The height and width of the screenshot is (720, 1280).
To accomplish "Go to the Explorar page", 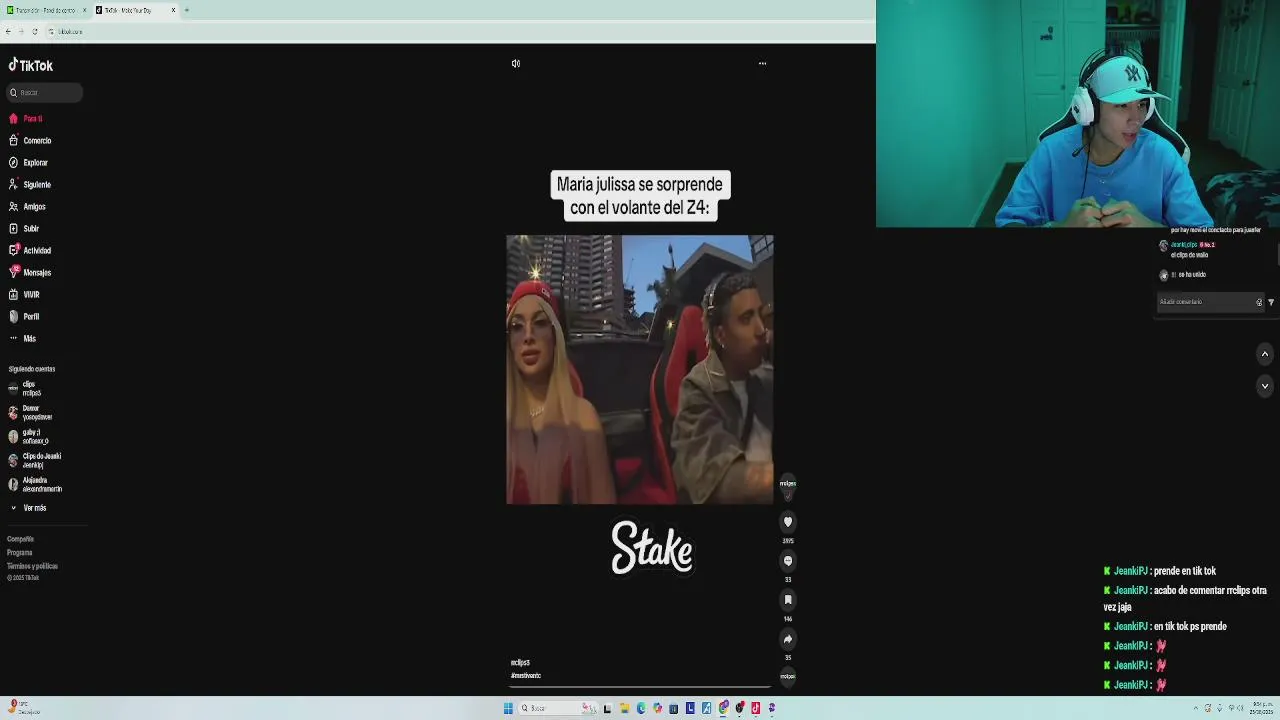I will [28, 162].
